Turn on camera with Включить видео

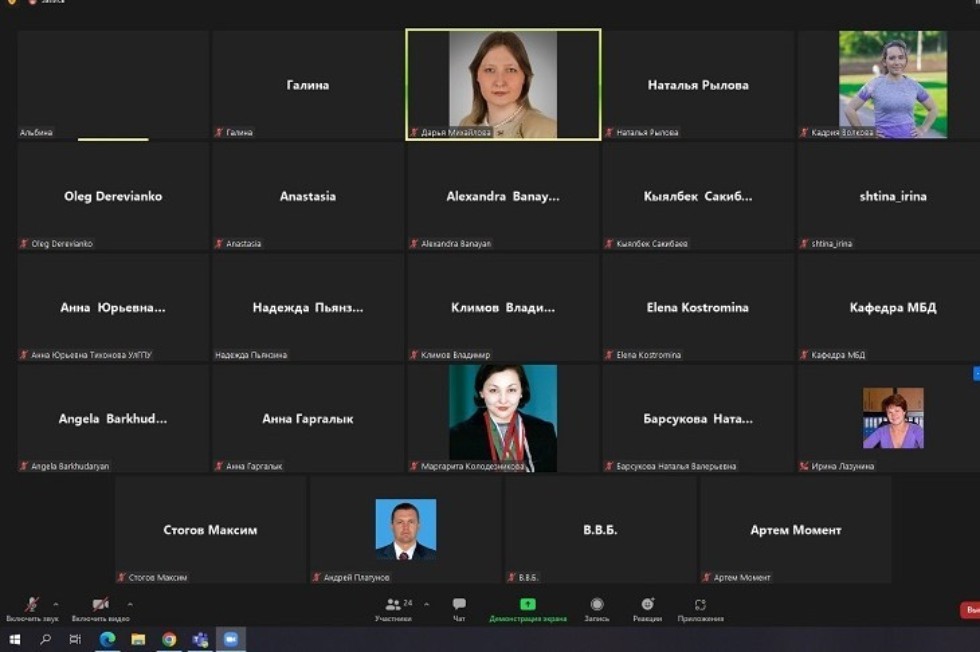pos(100,605)
